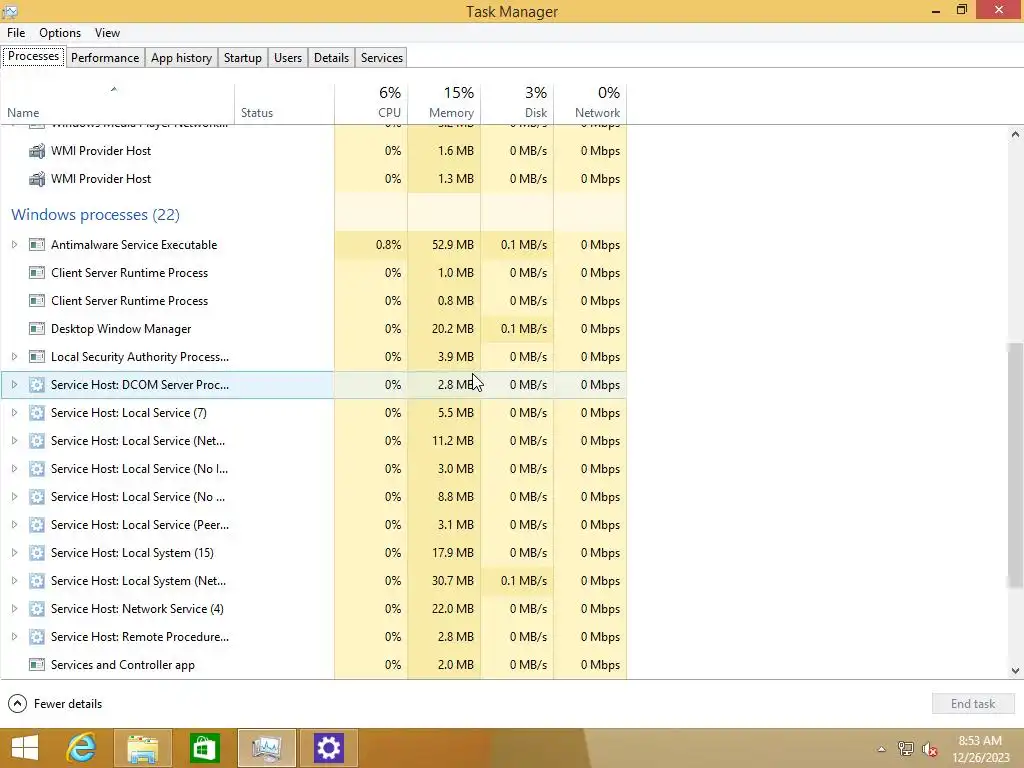1024x768 pixels.
Task: Click the End task button
Action: [x=973, y=703]
